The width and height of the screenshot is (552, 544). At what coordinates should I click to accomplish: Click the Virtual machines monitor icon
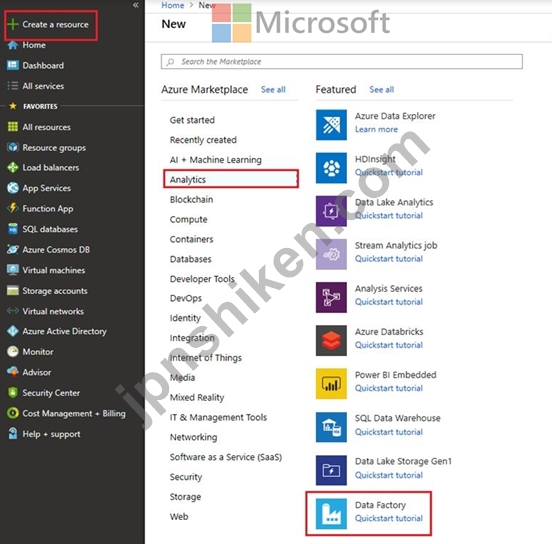coord(13,270)
